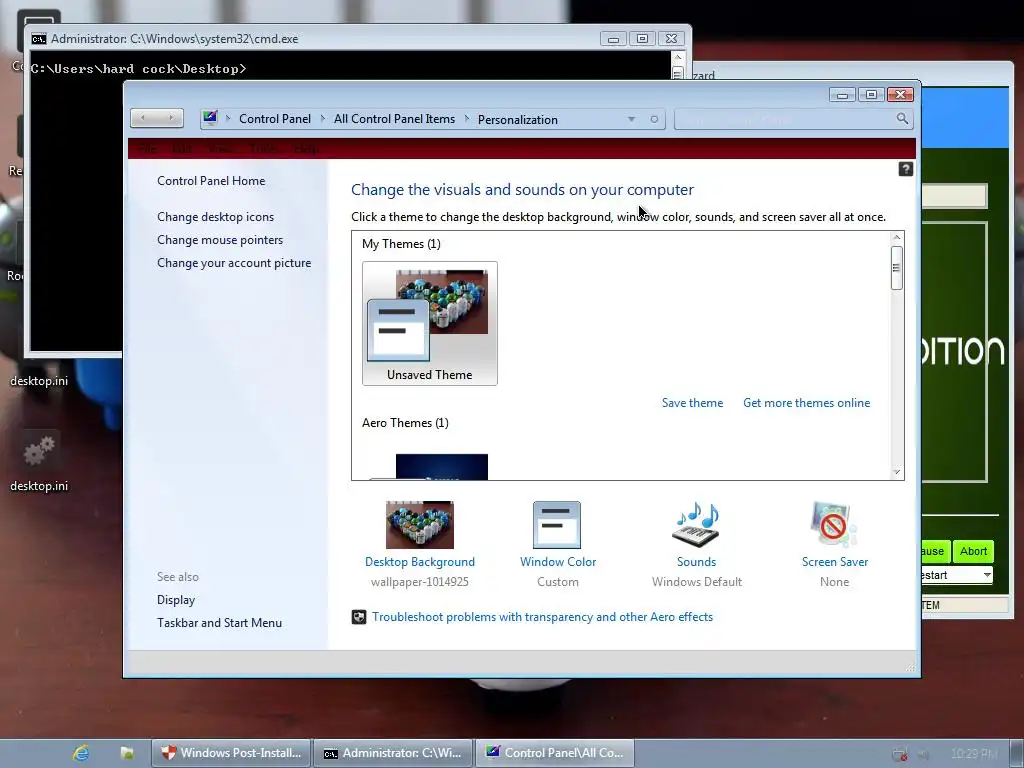This screenshot has height=768, width=1024.
Task: Open the Sounds keyboard icon
Action: tap(696, 524)
